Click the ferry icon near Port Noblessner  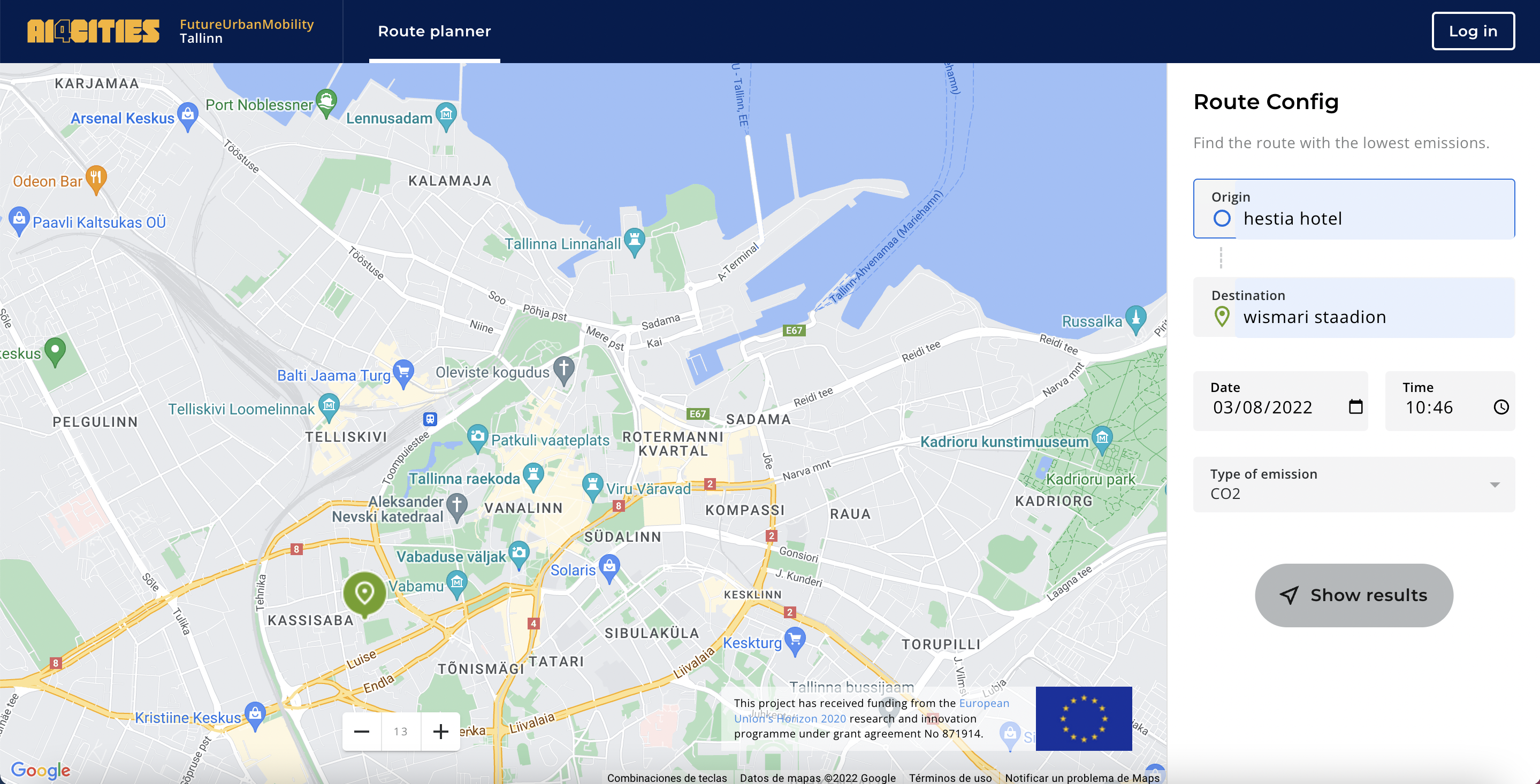pos(326,99)
